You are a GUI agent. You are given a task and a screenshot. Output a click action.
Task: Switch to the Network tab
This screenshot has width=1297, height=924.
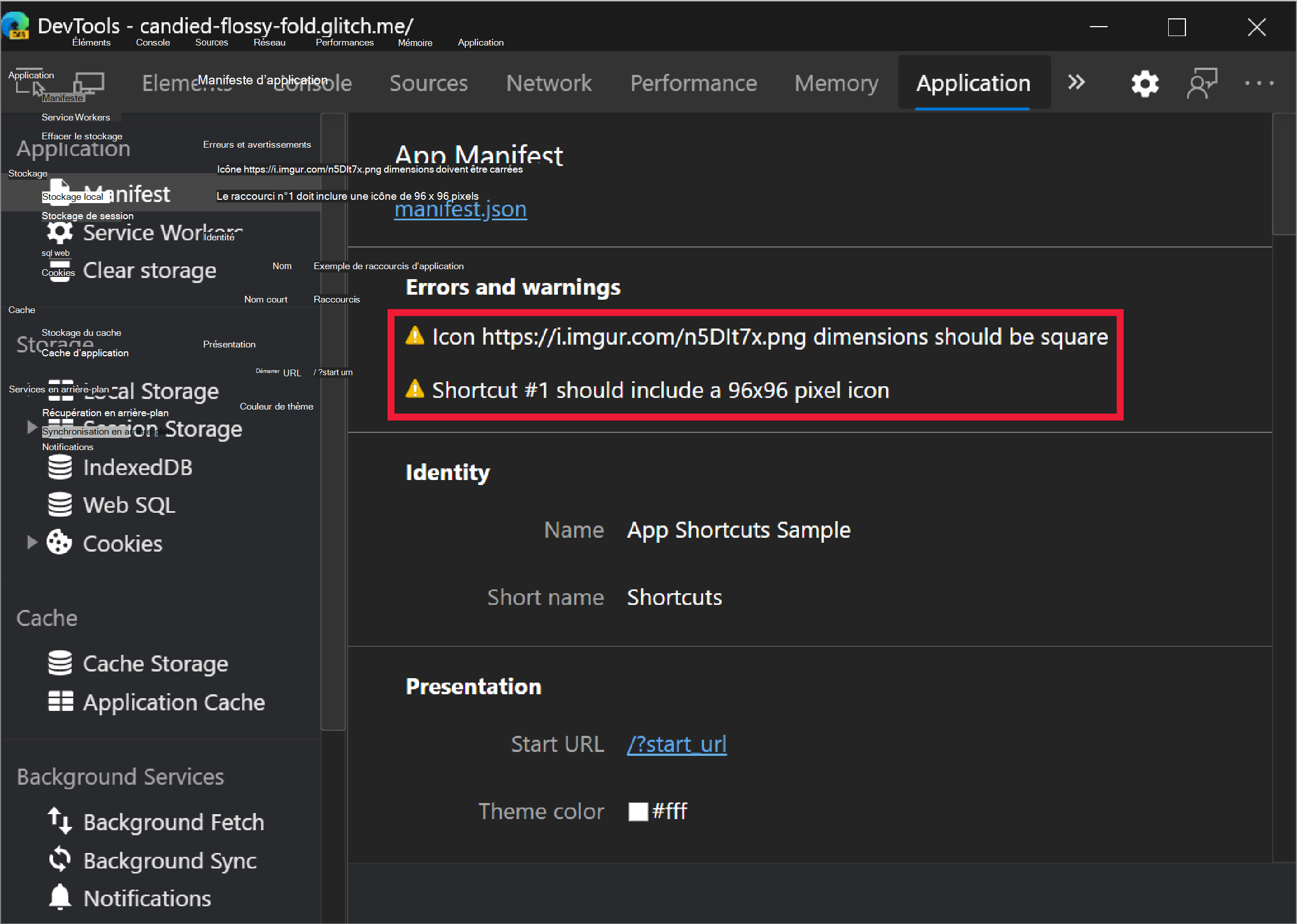(x=548, y=83)
